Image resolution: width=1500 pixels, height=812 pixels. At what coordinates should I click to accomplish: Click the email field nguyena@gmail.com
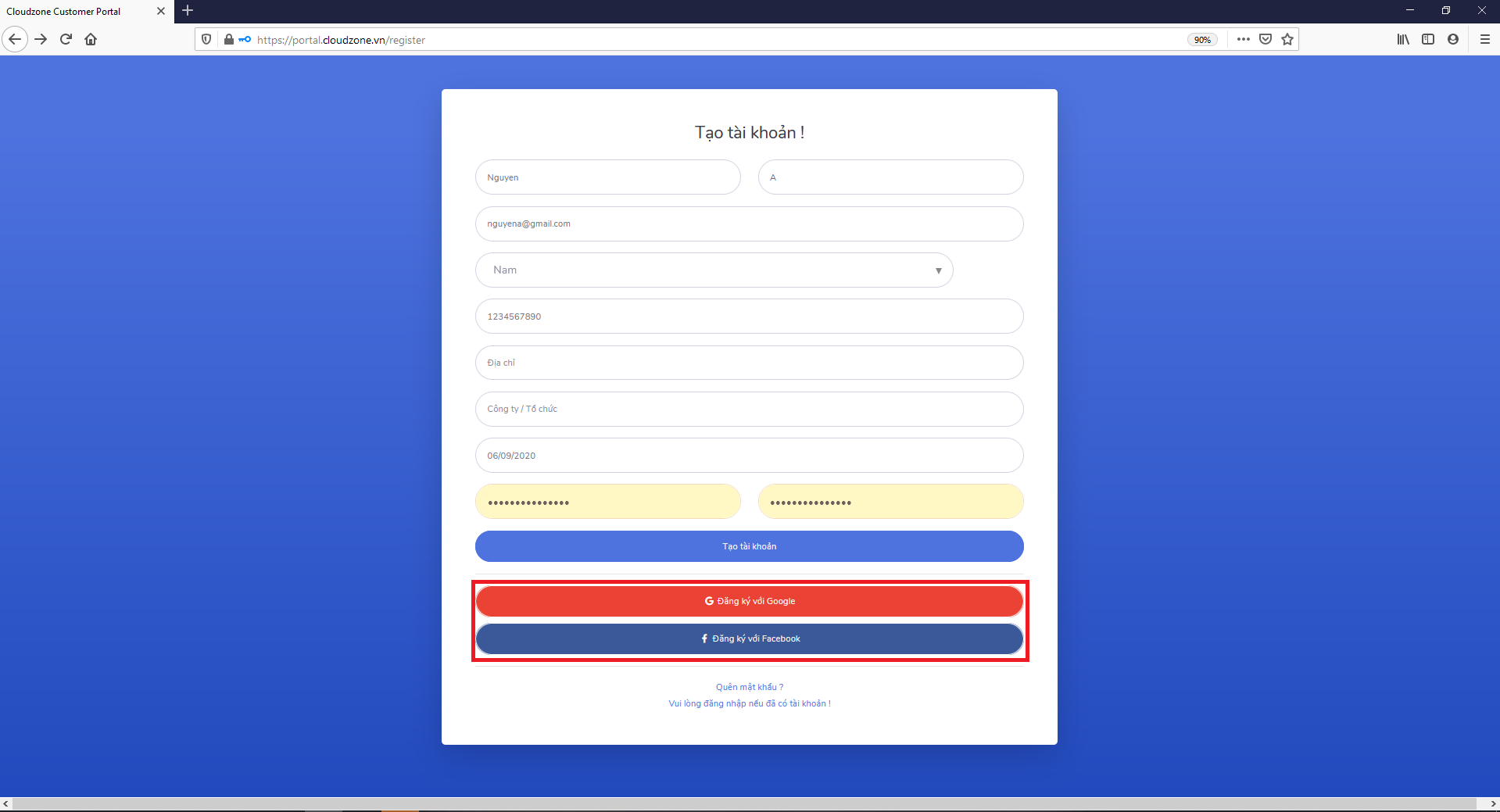click(749, 224)
